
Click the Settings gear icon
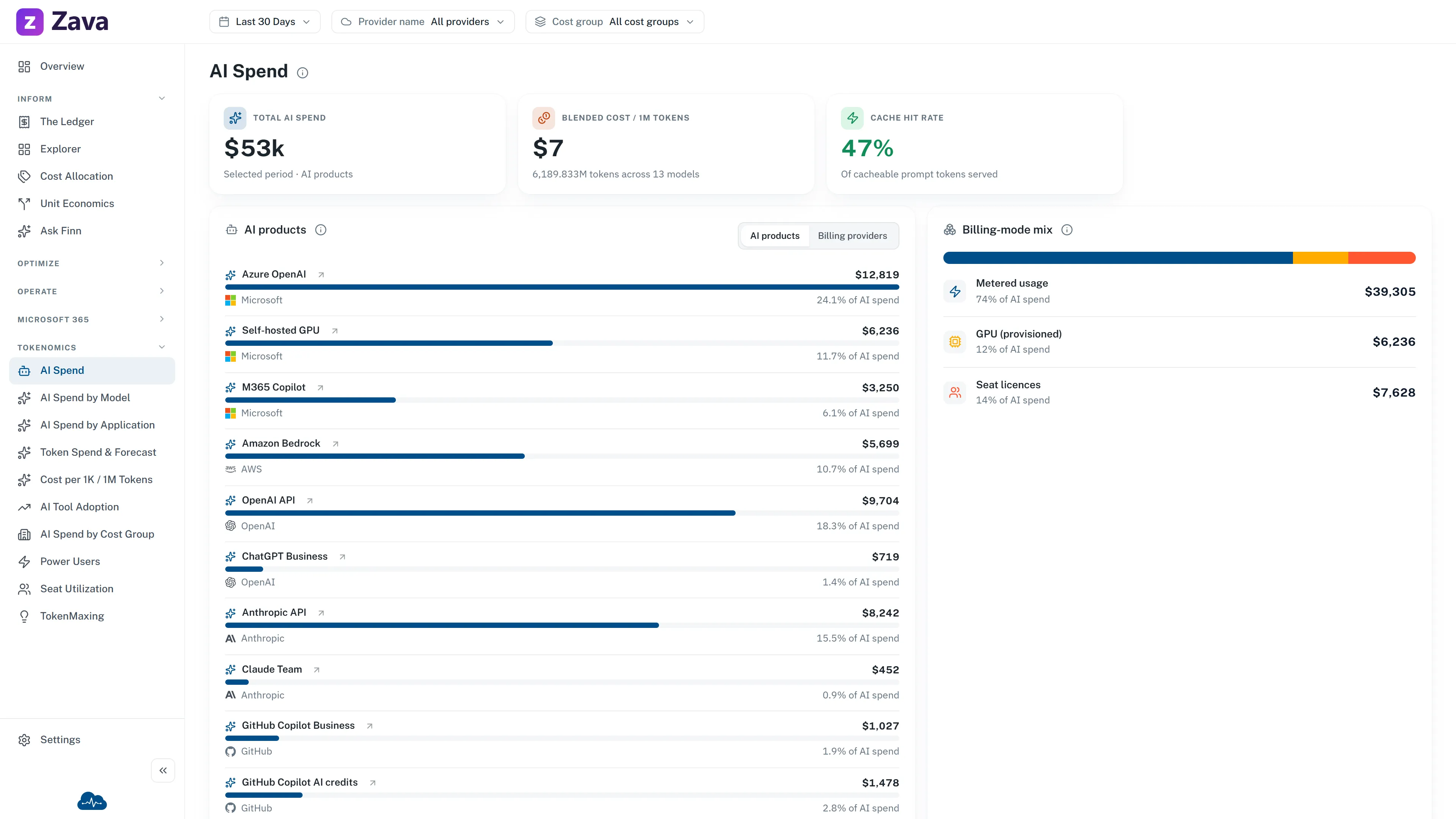(x=24, y=740)
